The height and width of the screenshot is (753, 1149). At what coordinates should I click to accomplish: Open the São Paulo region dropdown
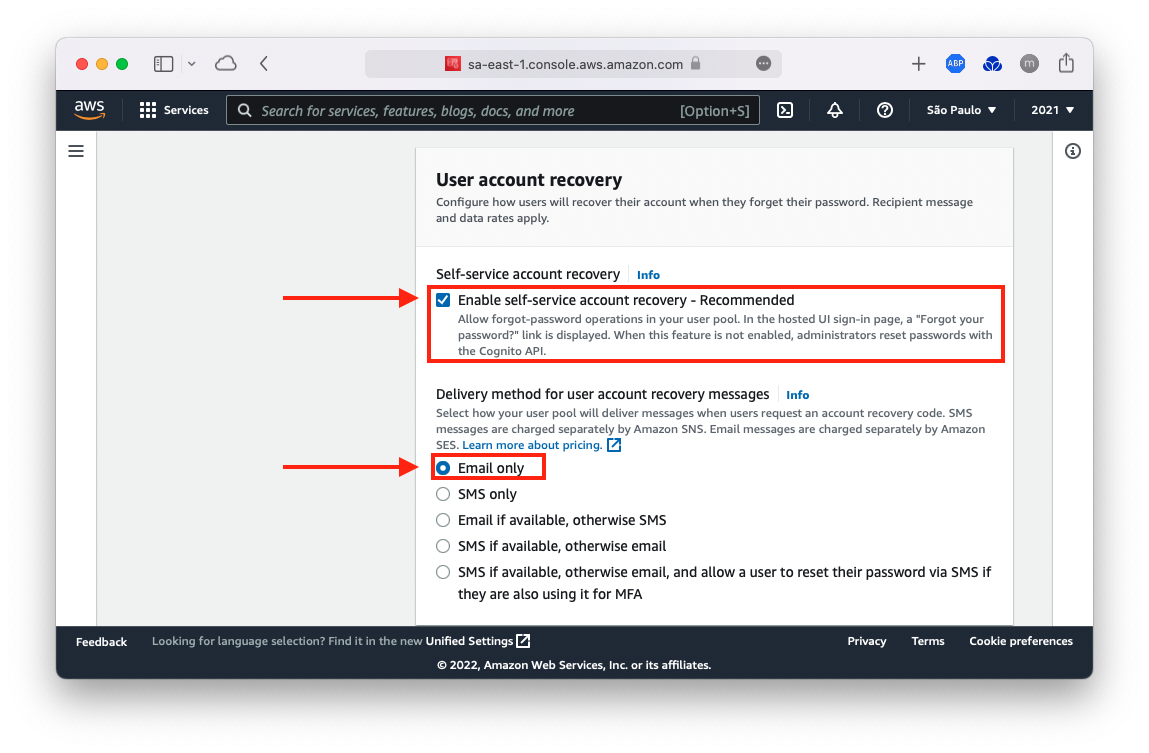point(961,110)
